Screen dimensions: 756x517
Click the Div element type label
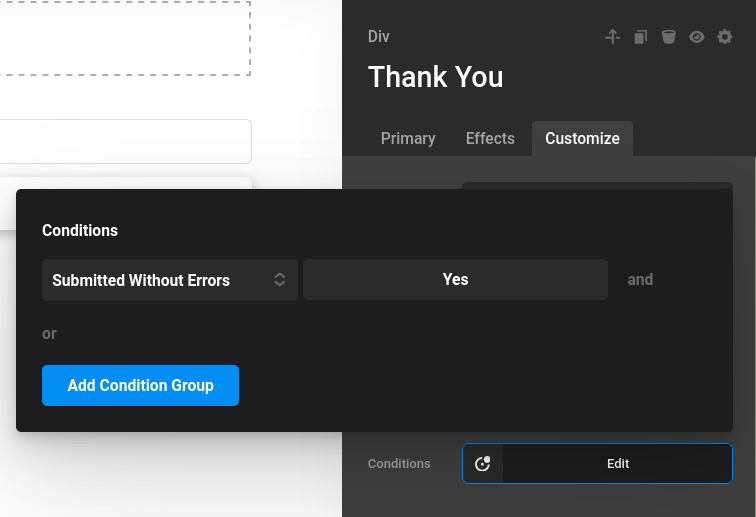379,37
